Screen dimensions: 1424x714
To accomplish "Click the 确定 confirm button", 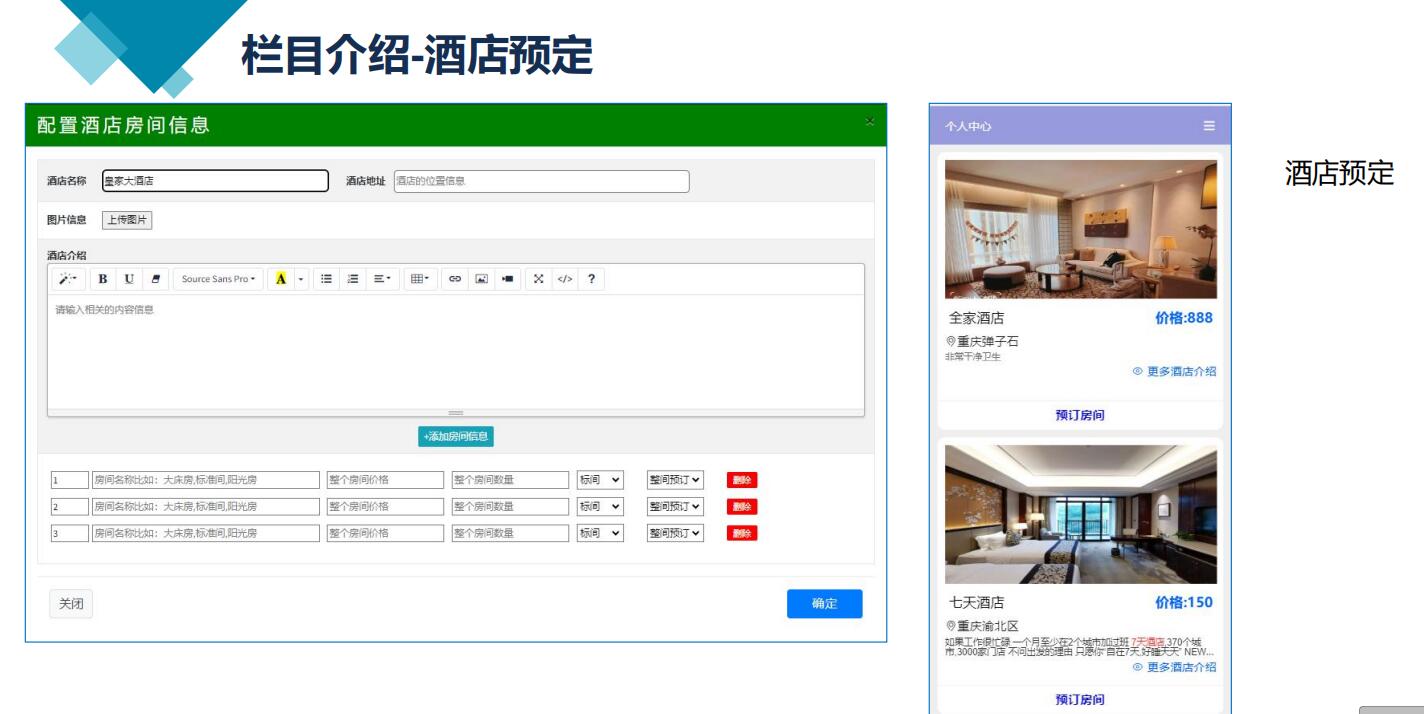I will coord(824,604).
